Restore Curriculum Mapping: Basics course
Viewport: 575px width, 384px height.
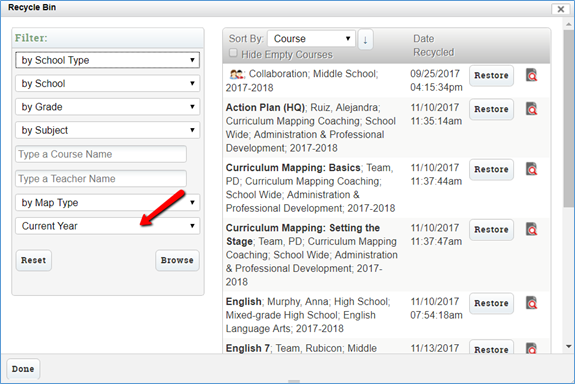point(491,169)
